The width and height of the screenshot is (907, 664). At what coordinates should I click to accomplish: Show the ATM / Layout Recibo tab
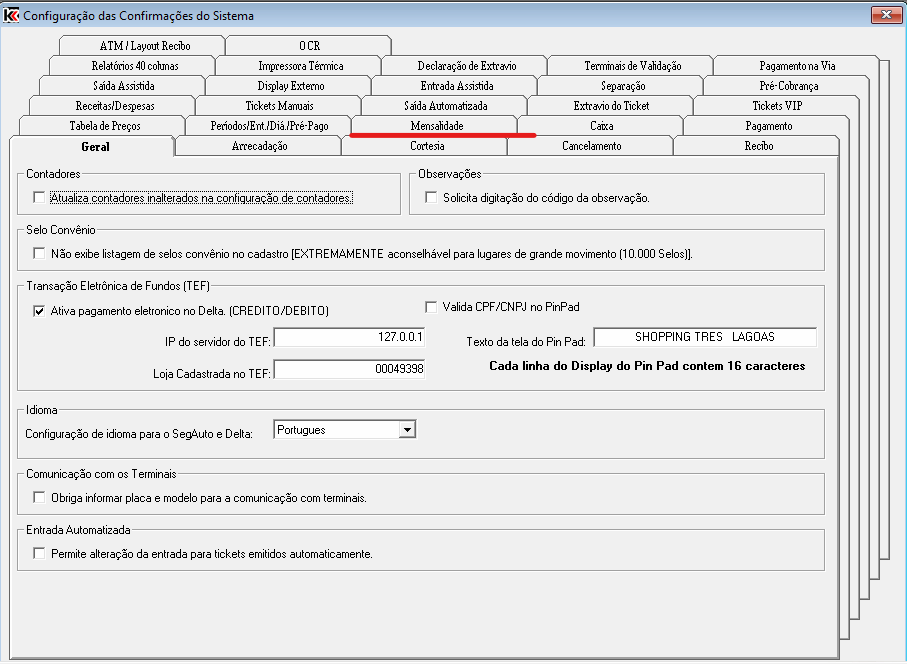tap(144, 46)
